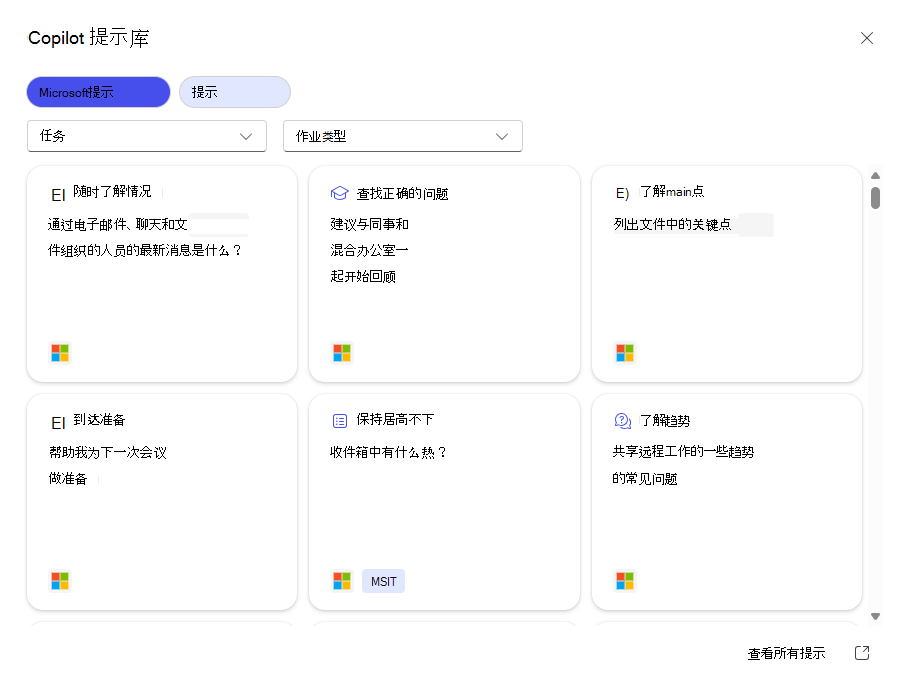Click the external link icon beside 查看所有提示
903x692 pixels.
pyautogui.click(x=862, y=653)
